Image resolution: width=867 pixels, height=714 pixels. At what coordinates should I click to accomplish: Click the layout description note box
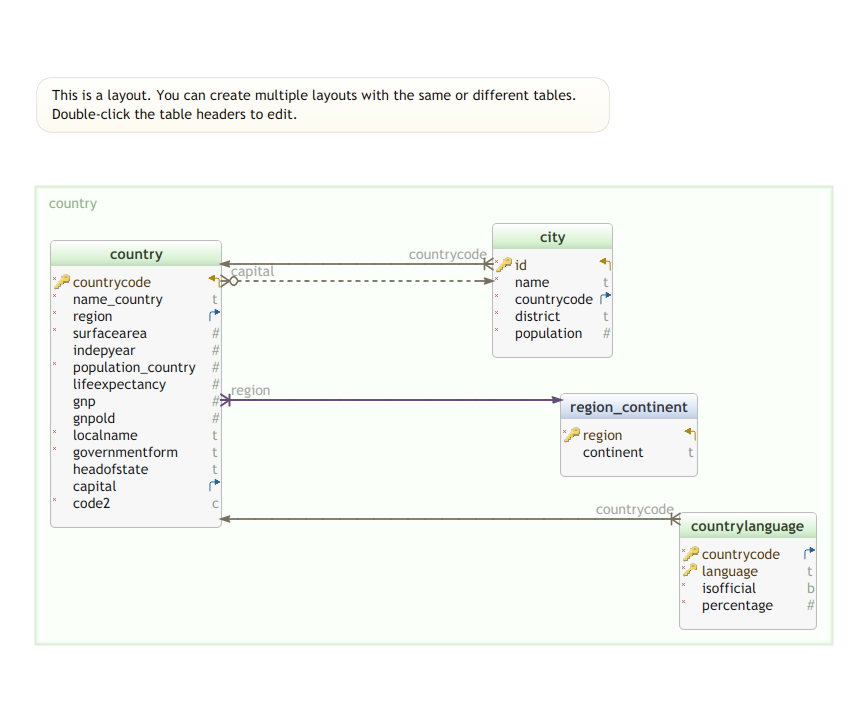(322, 105)
